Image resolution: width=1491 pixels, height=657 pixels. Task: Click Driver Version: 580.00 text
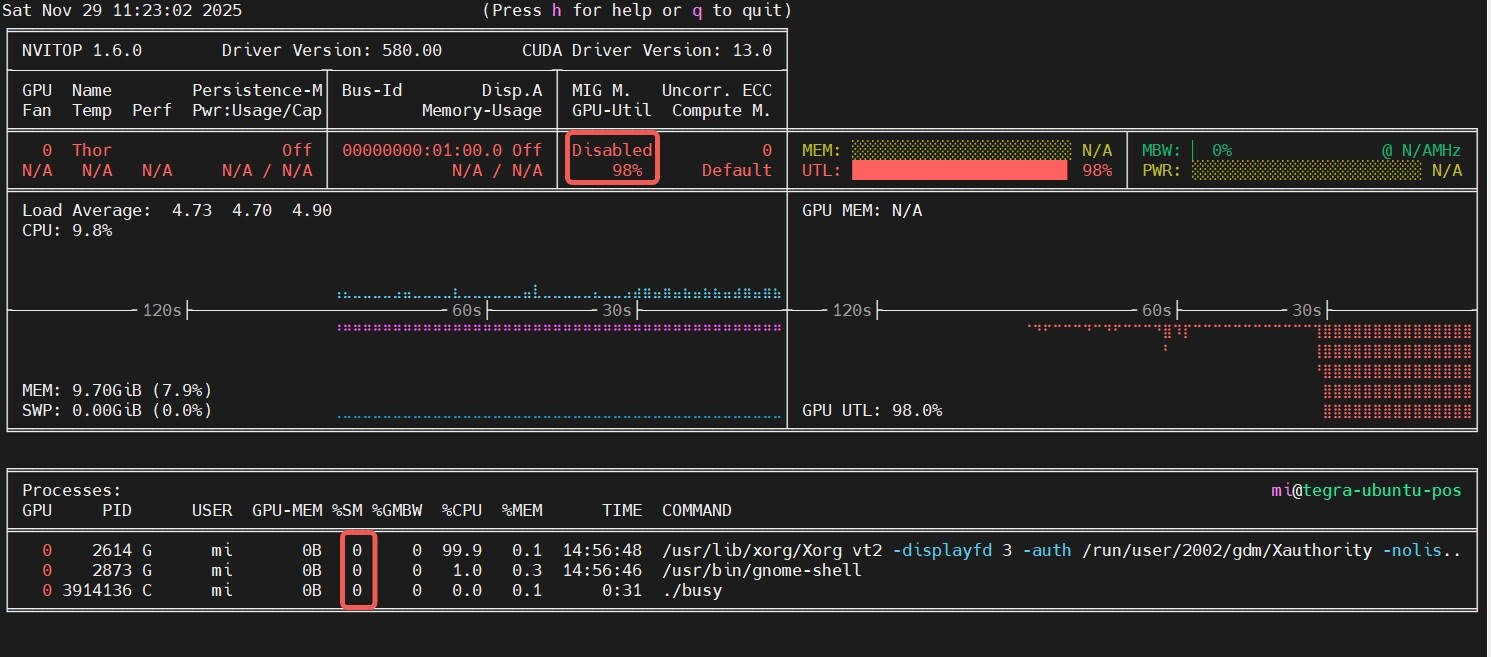coord(332,50)
